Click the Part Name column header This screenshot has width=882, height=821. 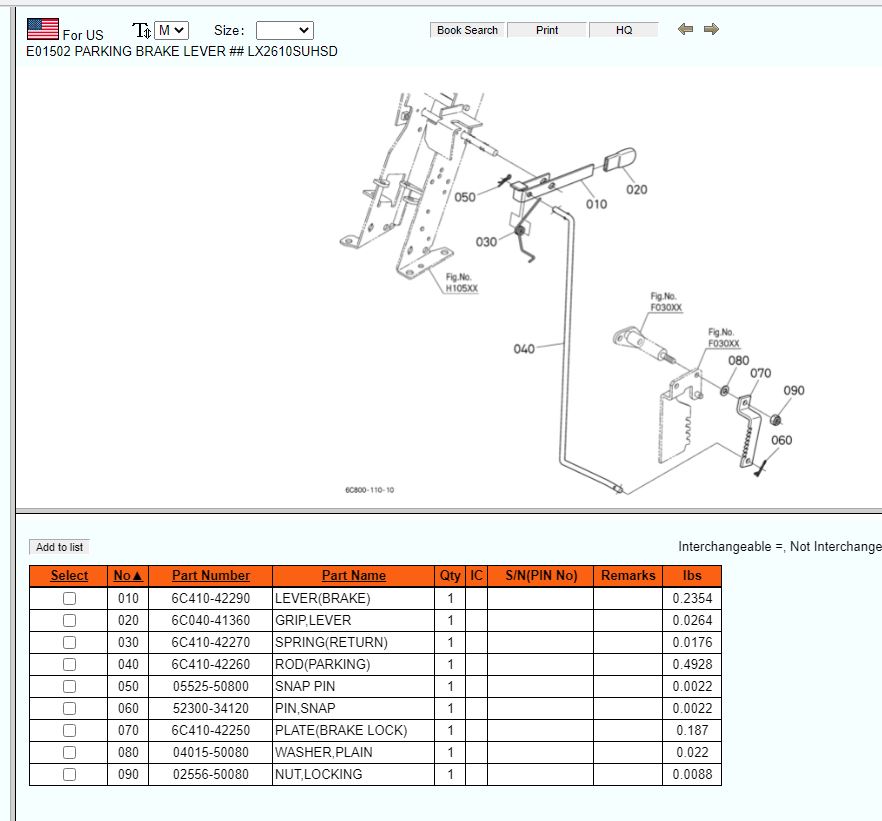click(x=353, y=576)
